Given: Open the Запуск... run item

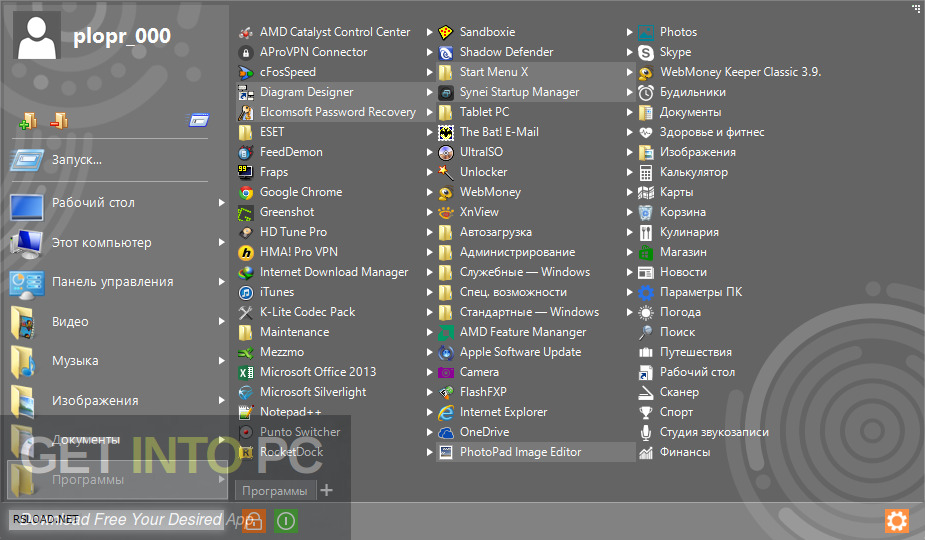Looking at the screenshot, I should point(109,160).
